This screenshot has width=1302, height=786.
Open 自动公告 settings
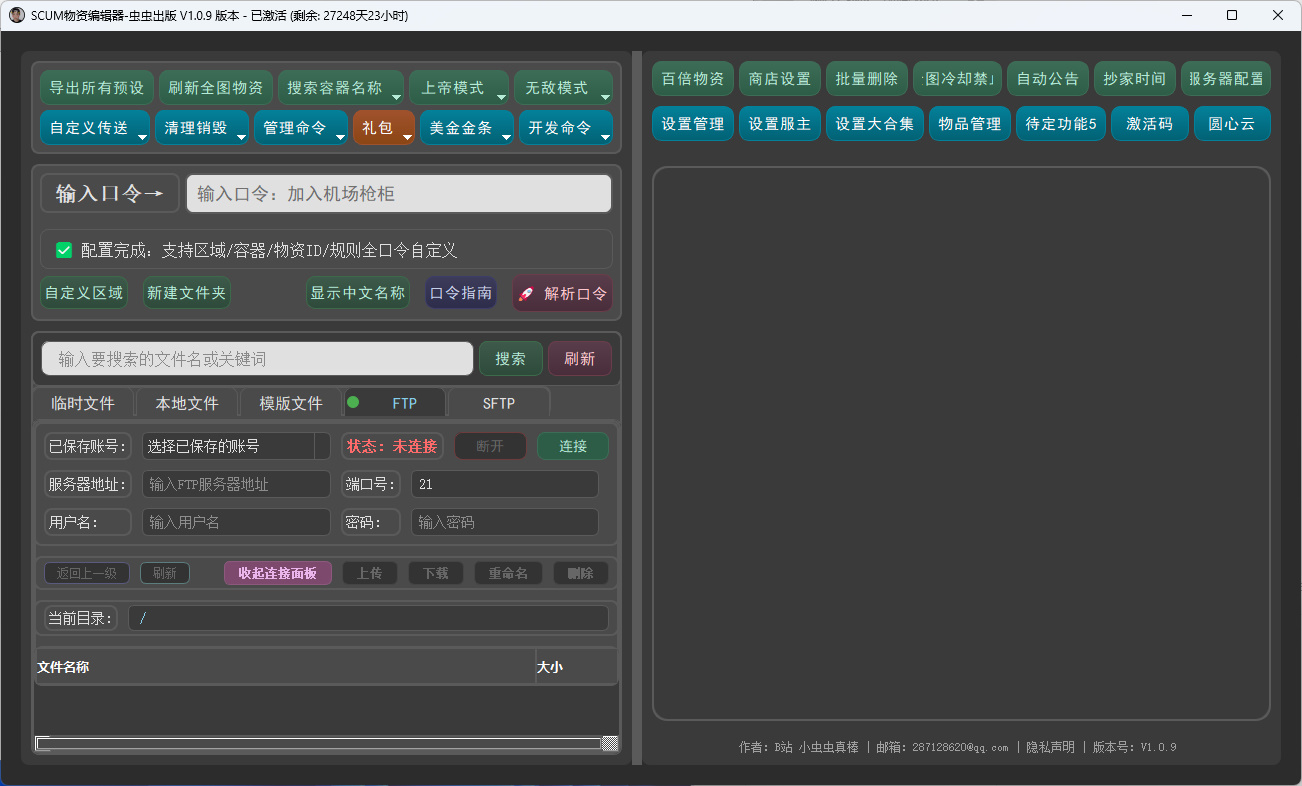click(1048, 79)
